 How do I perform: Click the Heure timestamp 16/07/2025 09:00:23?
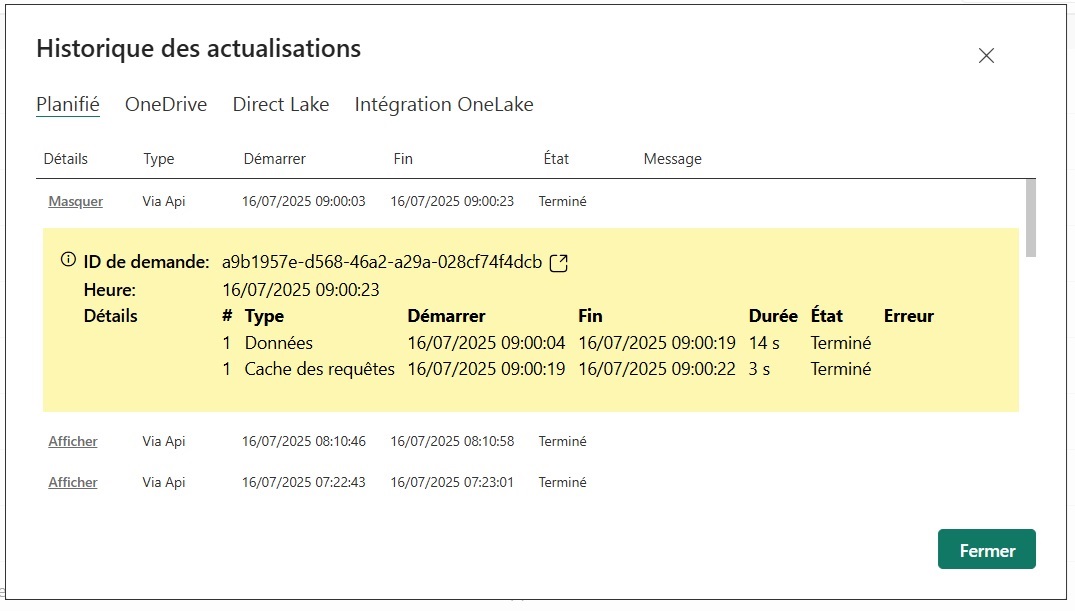(x=300, y=290)
